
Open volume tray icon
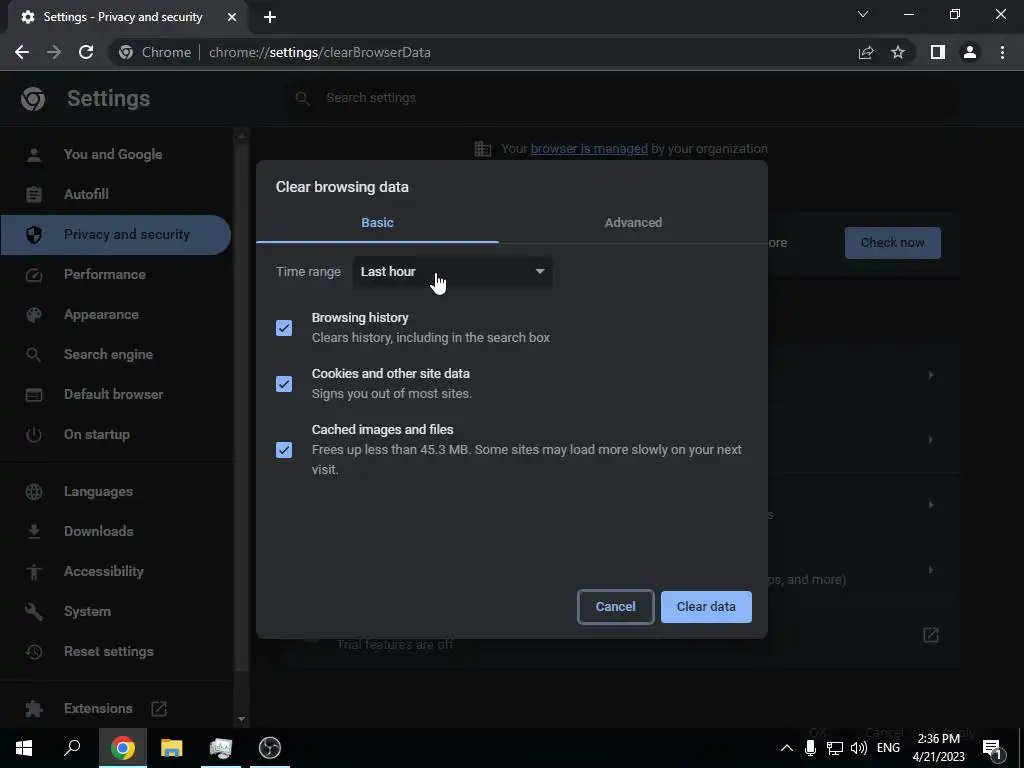point(859,748)
